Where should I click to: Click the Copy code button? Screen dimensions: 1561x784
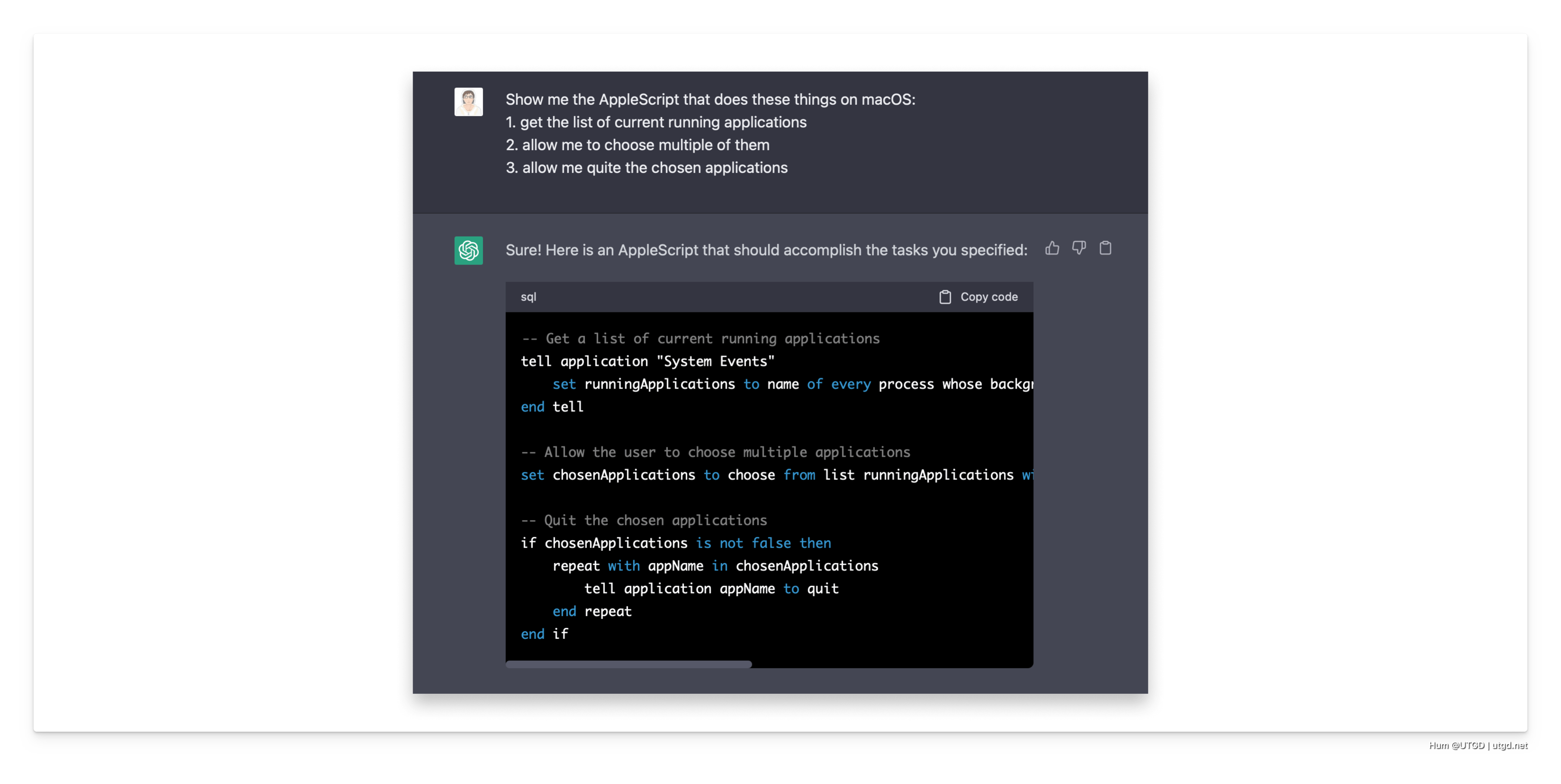pyautogui.click(x=978, y=297)
